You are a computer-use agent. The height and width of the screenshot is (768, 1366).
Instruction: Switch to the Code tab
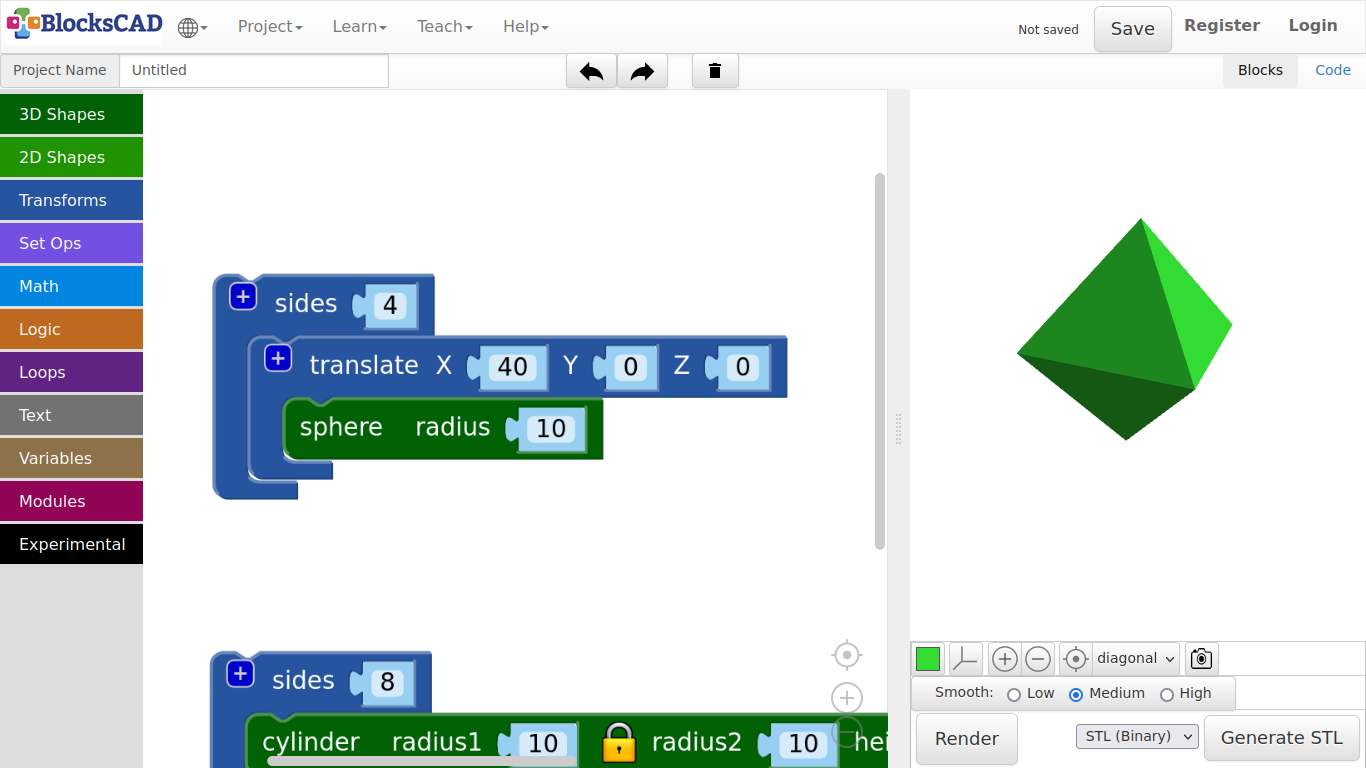pos(1332,70)
